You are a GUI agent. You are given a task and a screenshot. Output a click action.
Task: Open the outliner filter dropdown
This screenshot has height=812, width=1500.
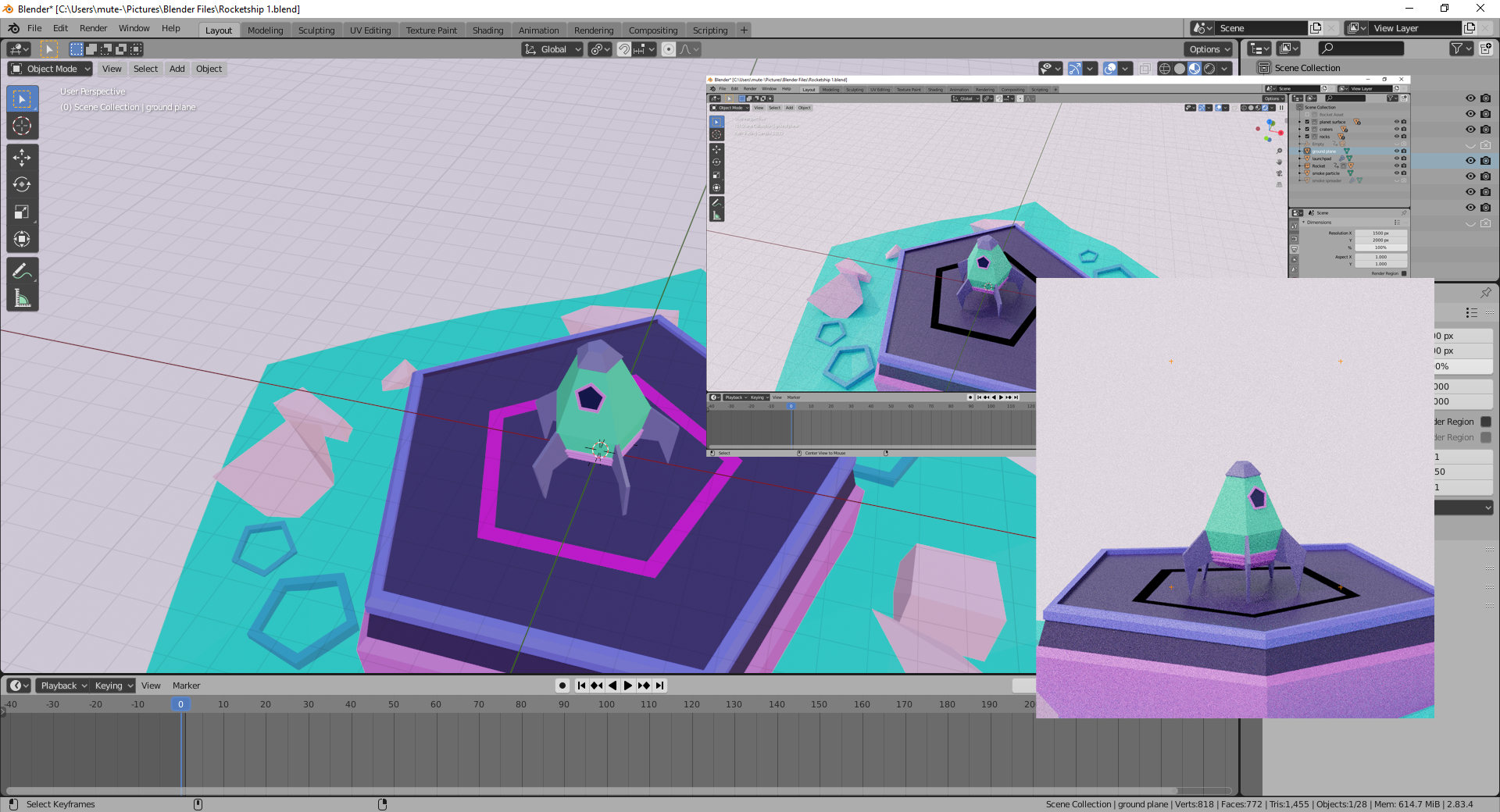point(1461,48)
